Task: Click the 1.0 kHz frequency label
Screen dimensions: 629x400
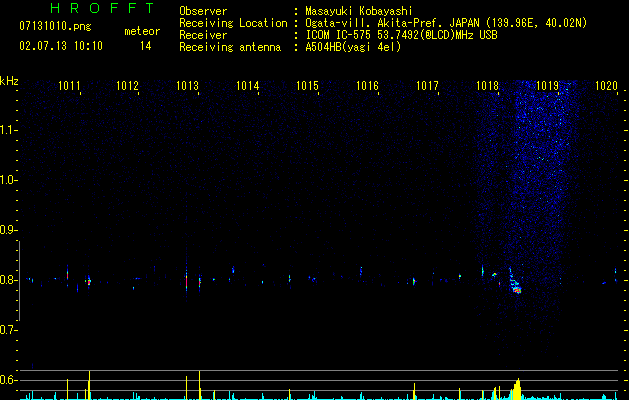Action: tap(8, 180)
